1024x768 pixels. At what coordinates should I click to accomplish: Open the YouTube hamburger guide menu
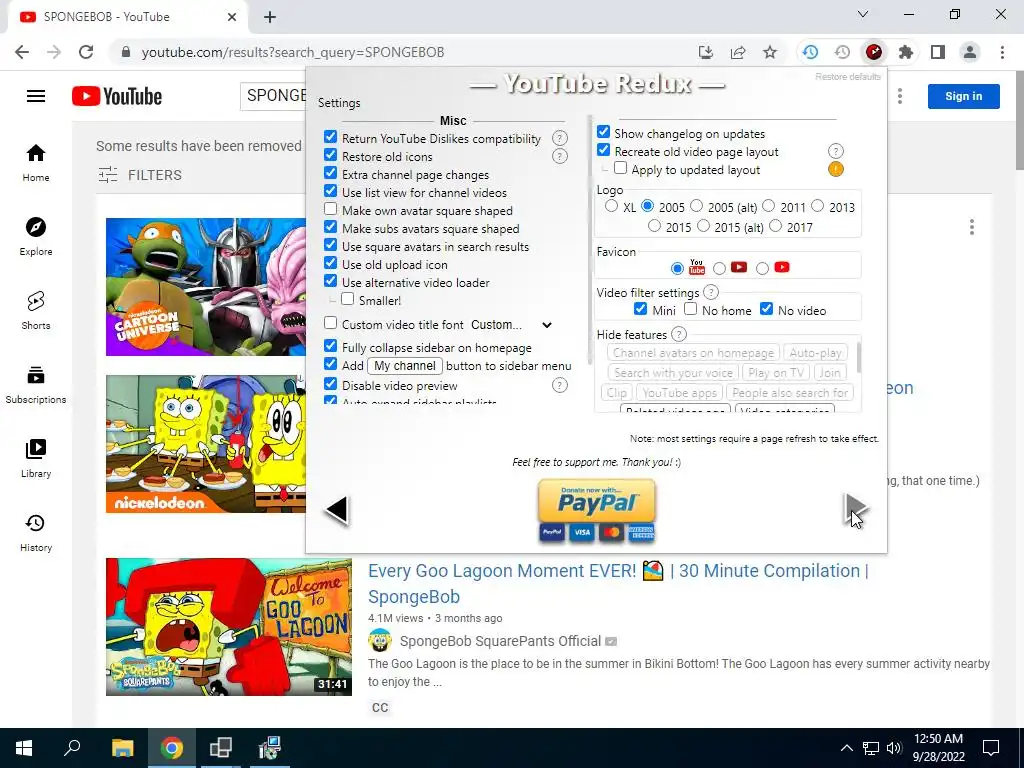[x=36, y=96]
